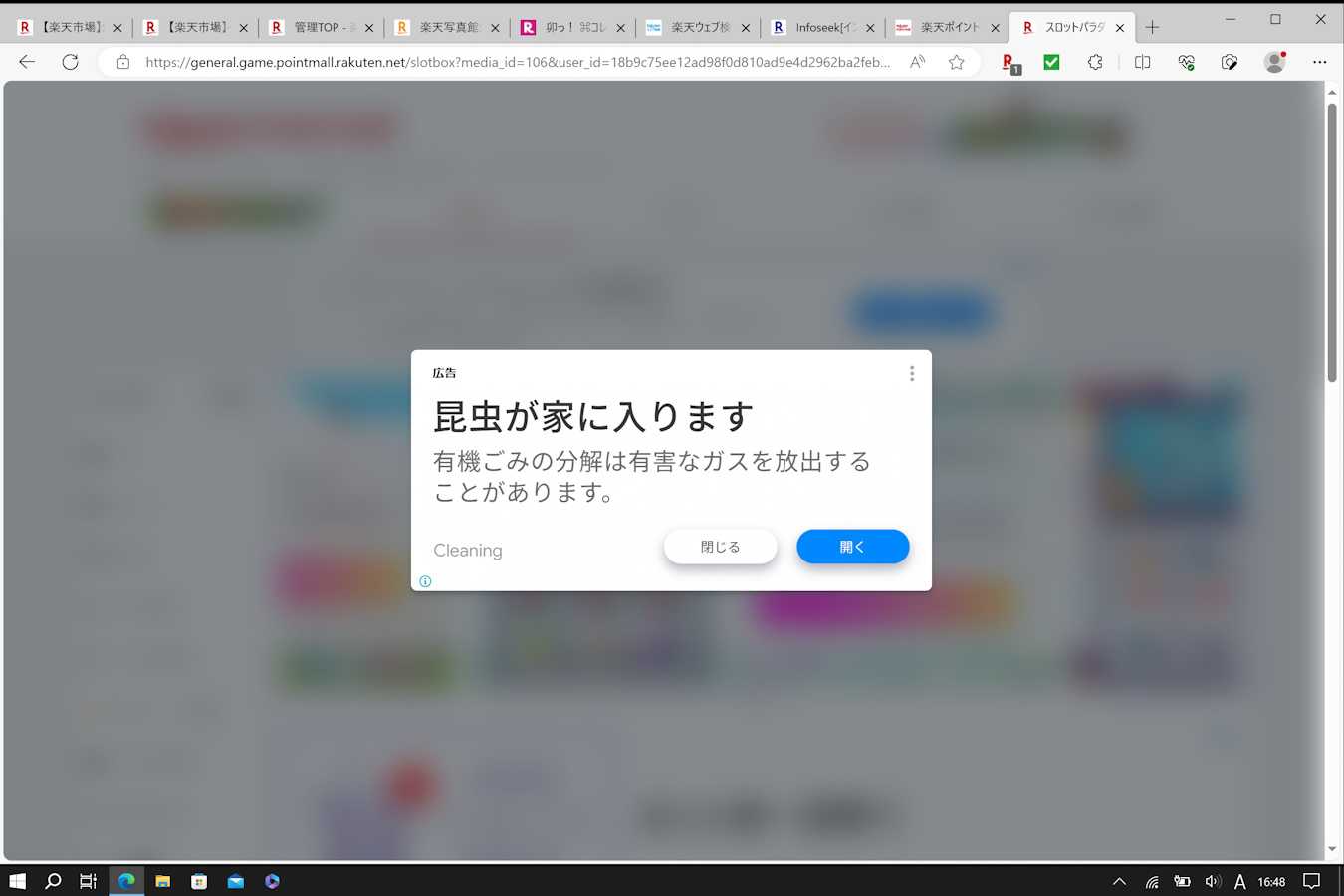Open the Rakuten extension icon
The height and width of the screenshot is (896, 1344).
(1010, 63)
